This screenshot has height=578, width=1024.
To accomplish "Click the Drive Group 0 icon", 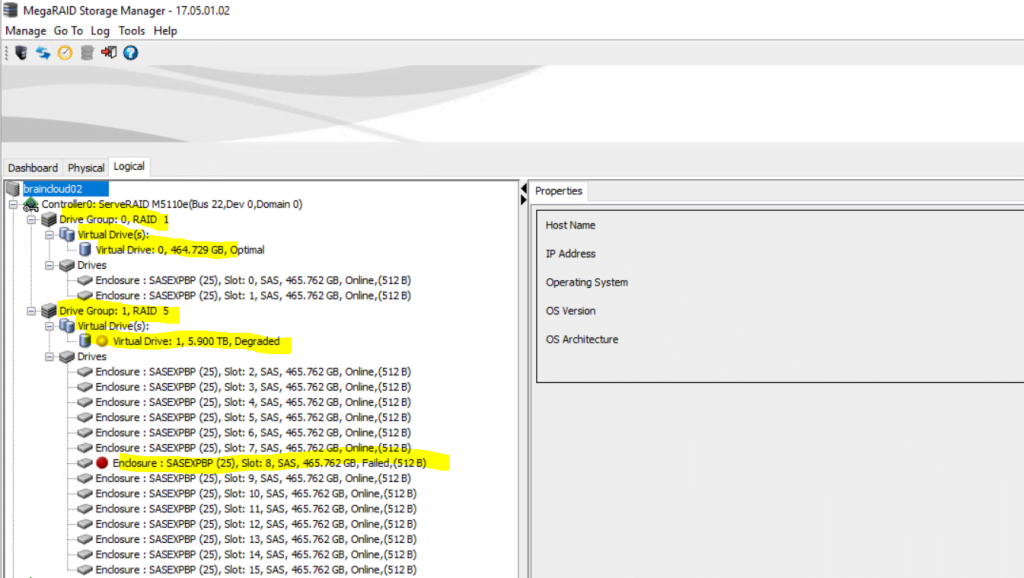I will tap(48, 219).
